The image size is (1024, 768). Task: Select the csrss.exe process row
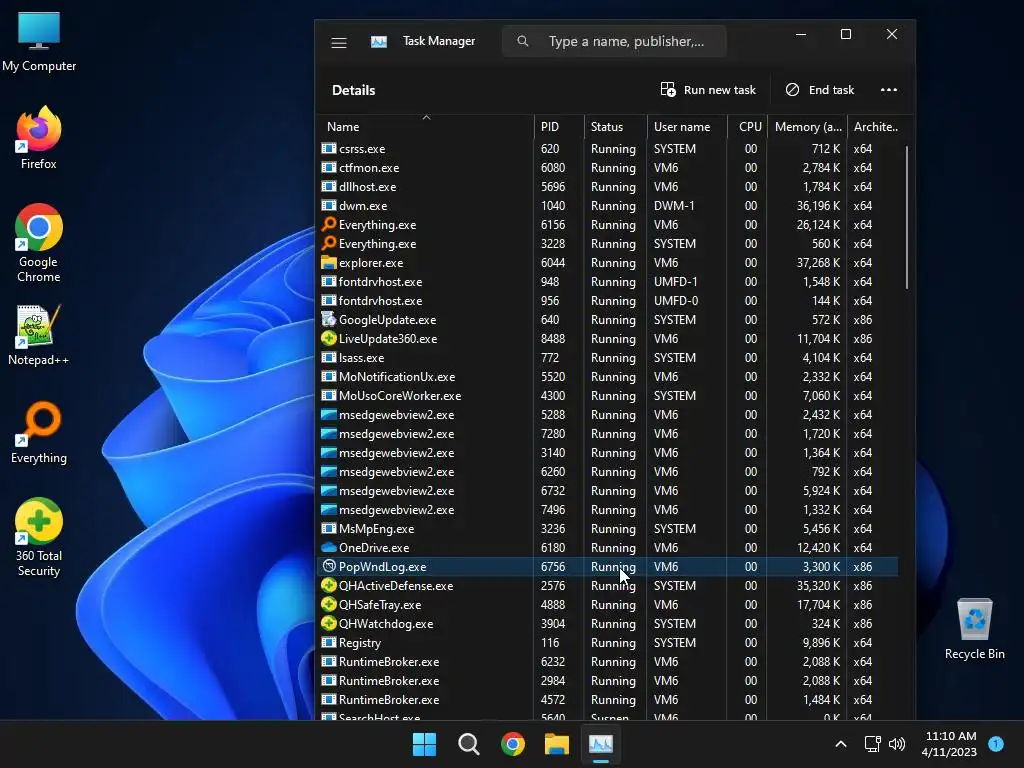pyautogui.click(x=609, y=149)
